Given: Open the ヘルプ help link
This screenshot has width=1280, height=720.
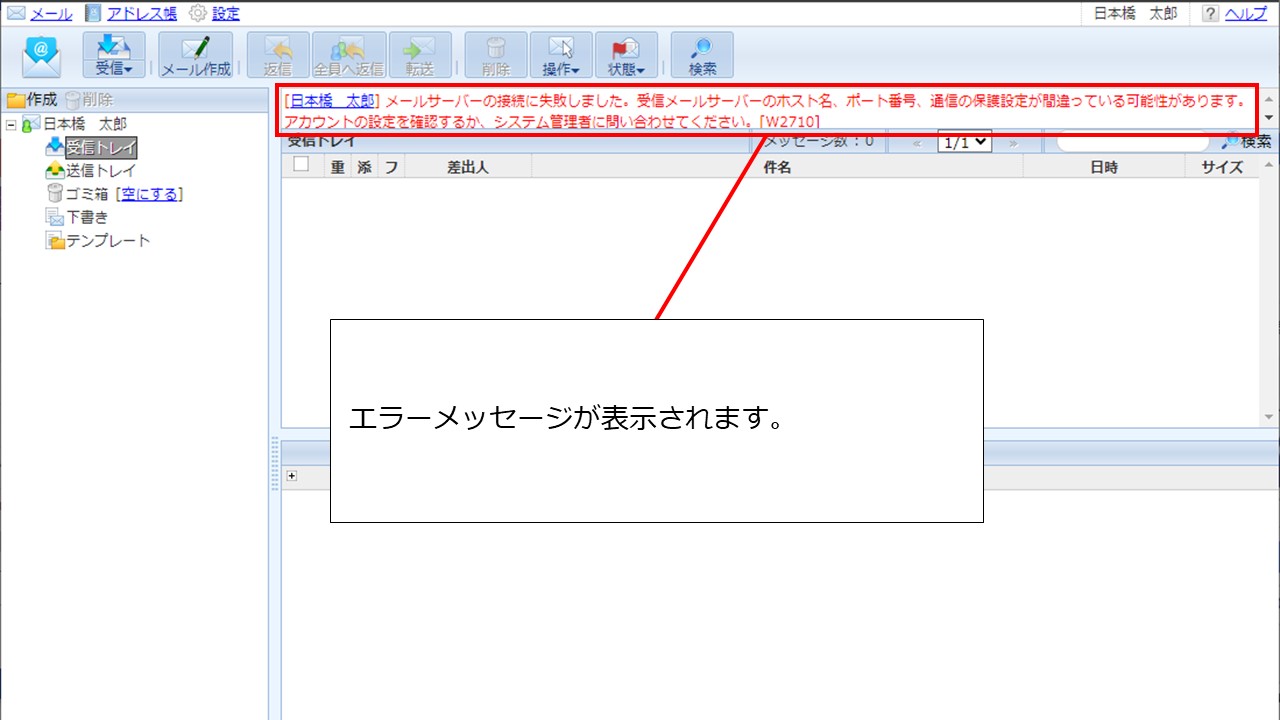Looking at the screenshot, I should tap(1246, 14).
